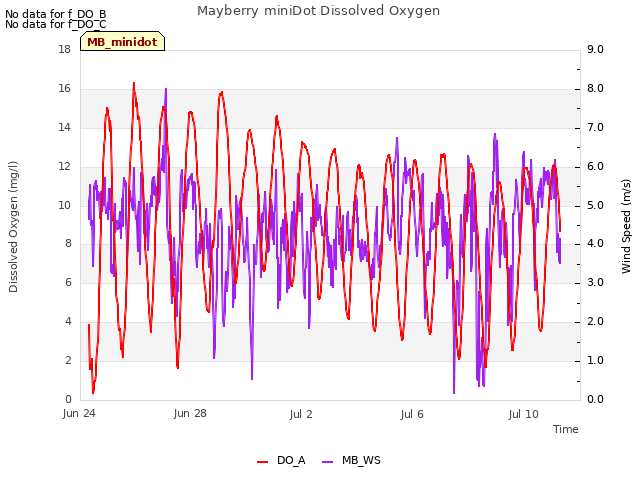Viewport: 640px width, 480px height.
Task: Click the 14 value on left axis
Action: (x=64, y=127)
